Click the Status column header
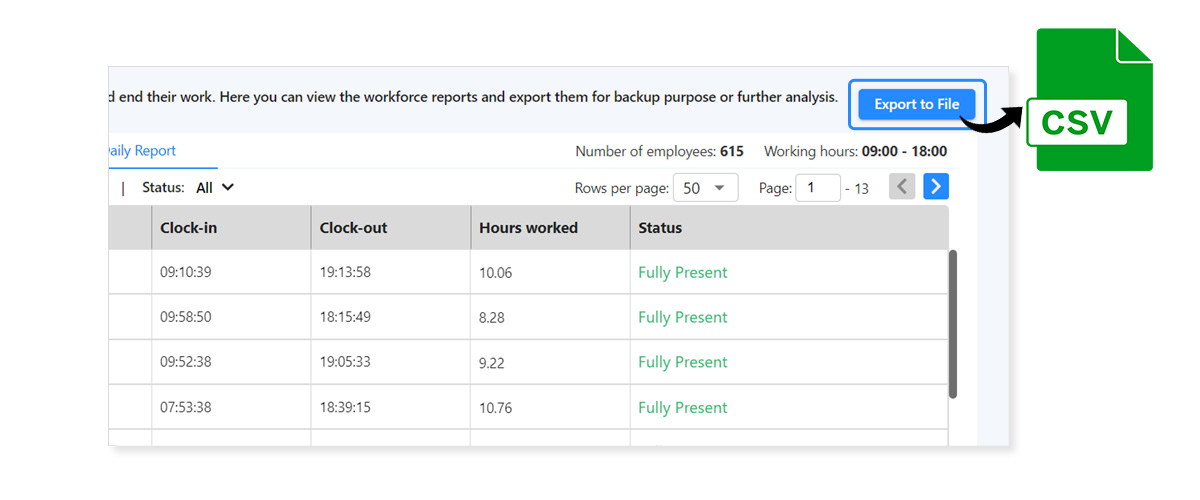 coord(660,228)
